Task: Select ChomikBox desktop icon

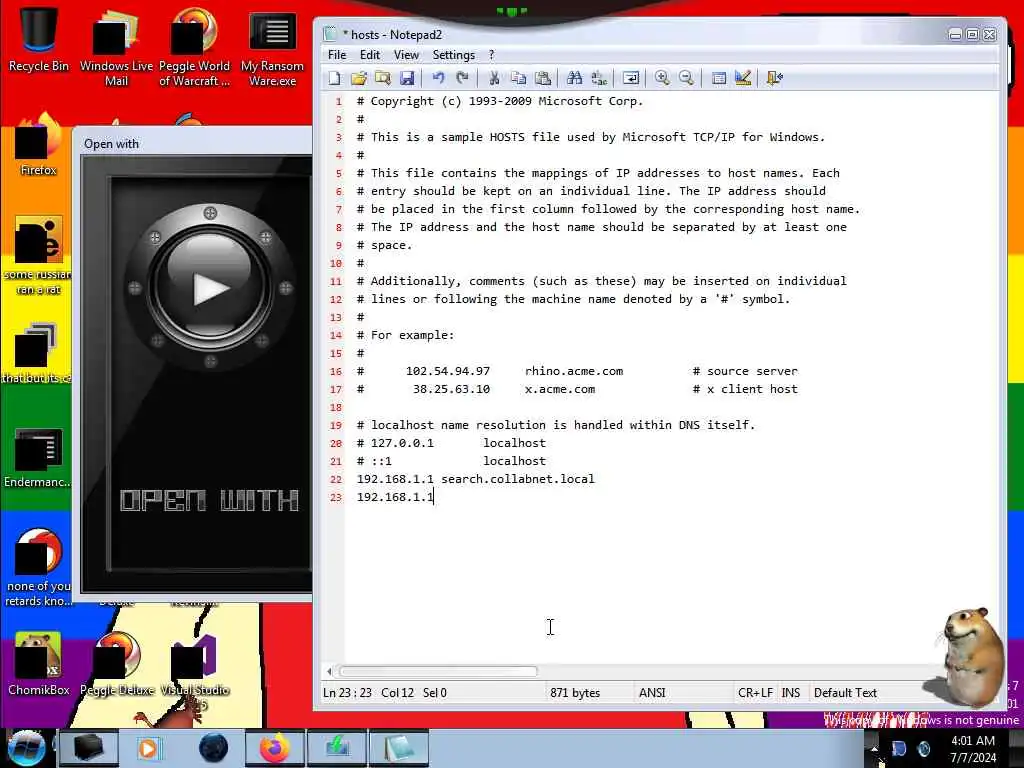Action: 39,664
